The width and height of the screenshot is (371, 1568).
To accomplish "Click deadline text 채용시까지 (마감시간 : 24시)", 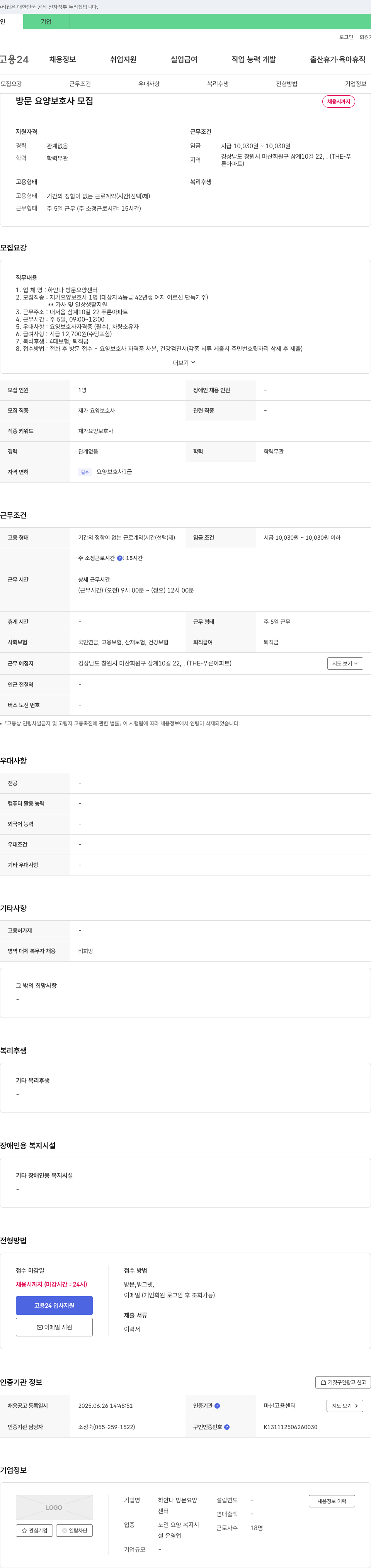I will [51, 1284].
